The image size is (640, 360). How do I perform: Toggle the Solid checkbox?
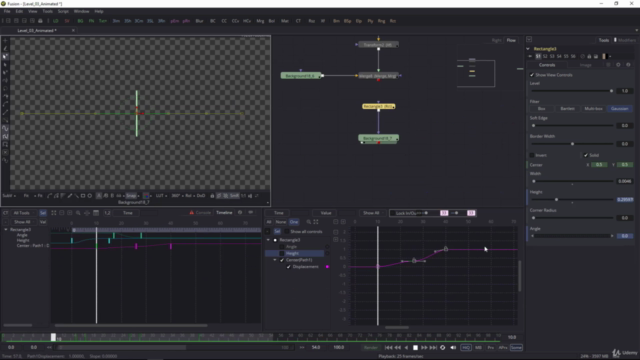click(586, 155)
